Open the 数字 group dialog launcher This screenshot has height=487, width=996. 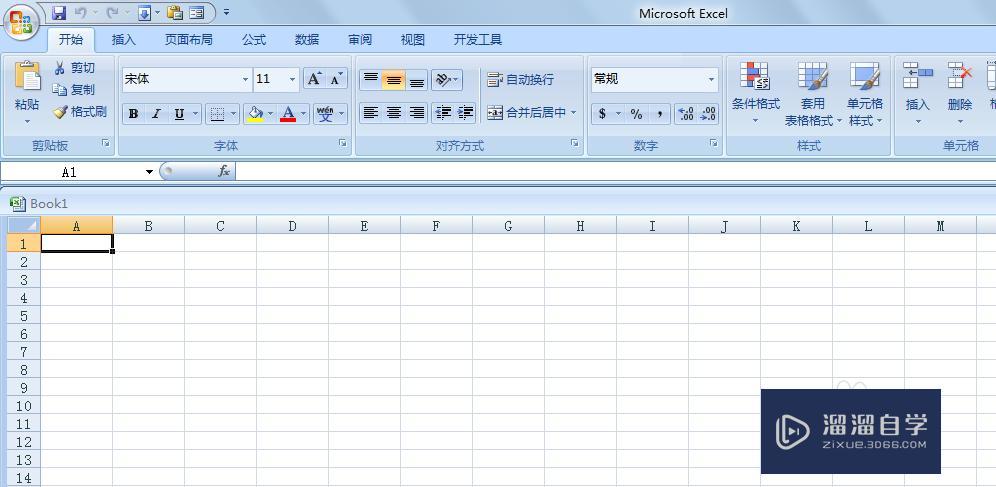(x=713, y=144)
